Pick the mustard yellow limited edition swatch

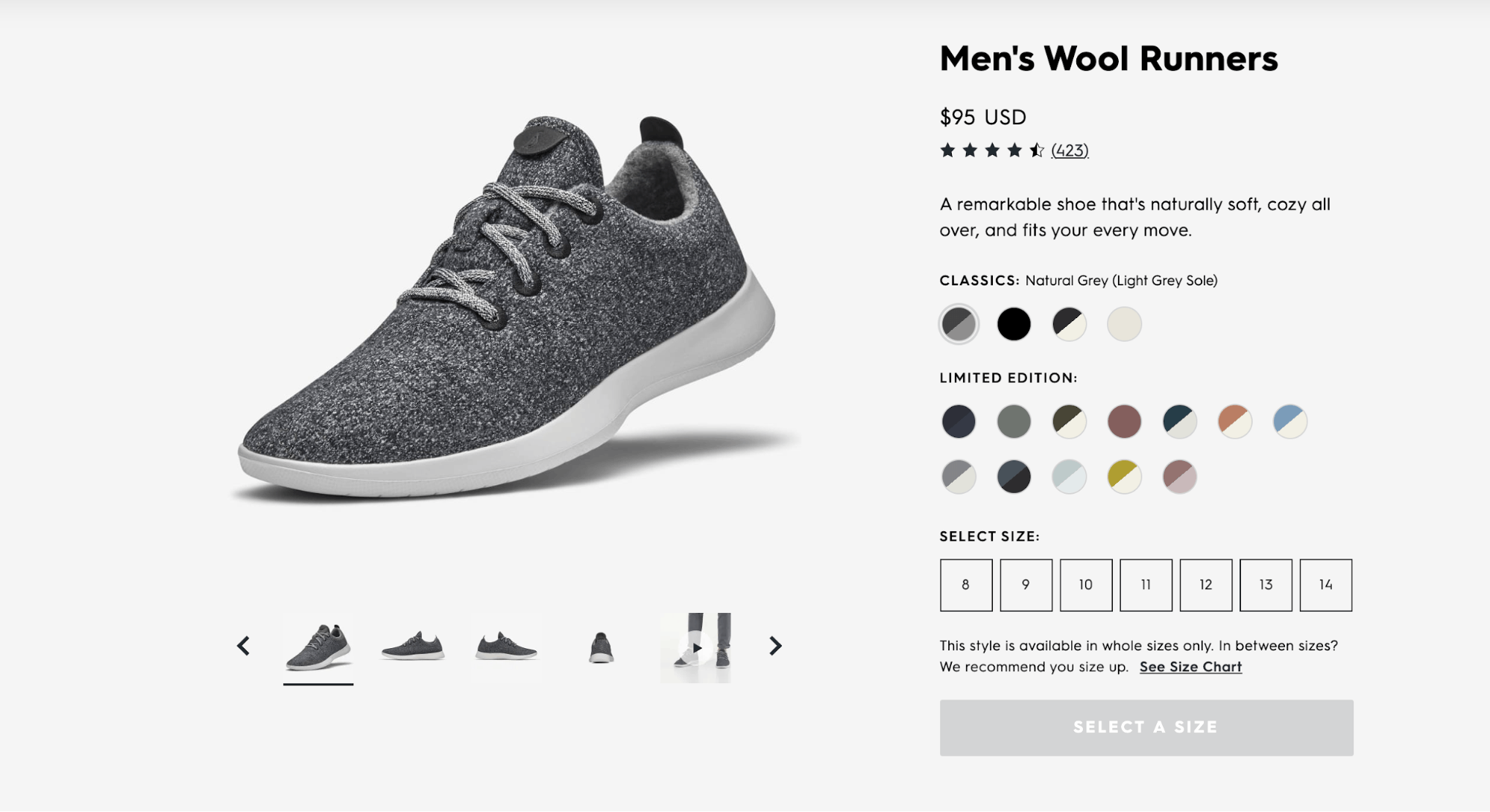pyautogui.click(x=1124, y=477)
